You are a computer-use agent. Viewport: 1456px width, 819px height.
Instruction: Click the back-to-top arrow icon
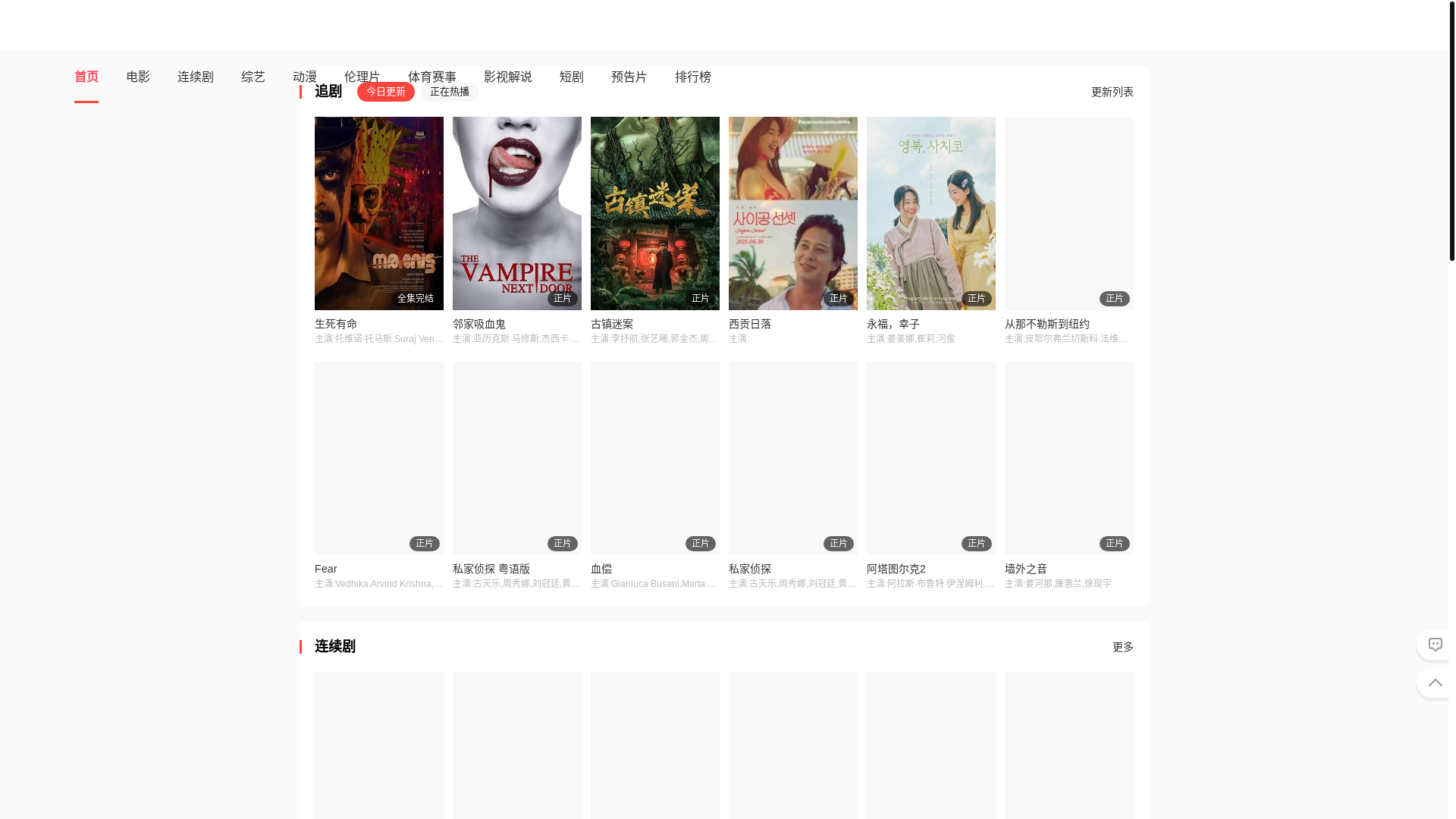(1435, 682)
